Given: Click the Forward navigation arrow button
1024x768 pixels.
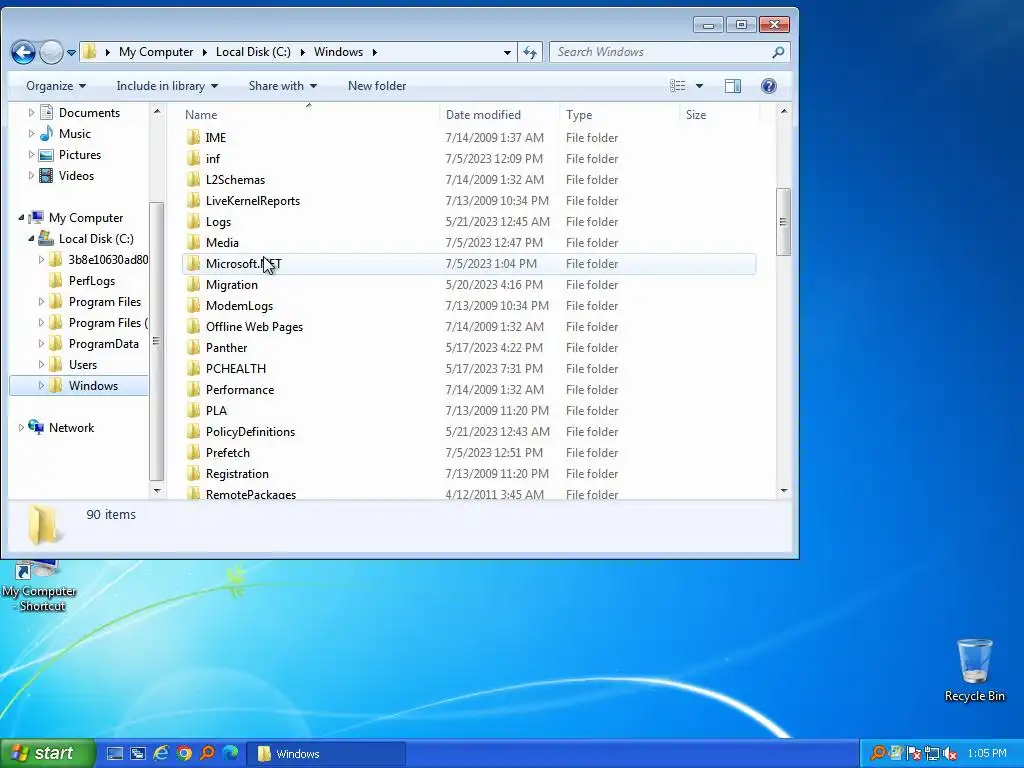Looking at the screenshot, I should pyautogui.click(x=51, y=52).
